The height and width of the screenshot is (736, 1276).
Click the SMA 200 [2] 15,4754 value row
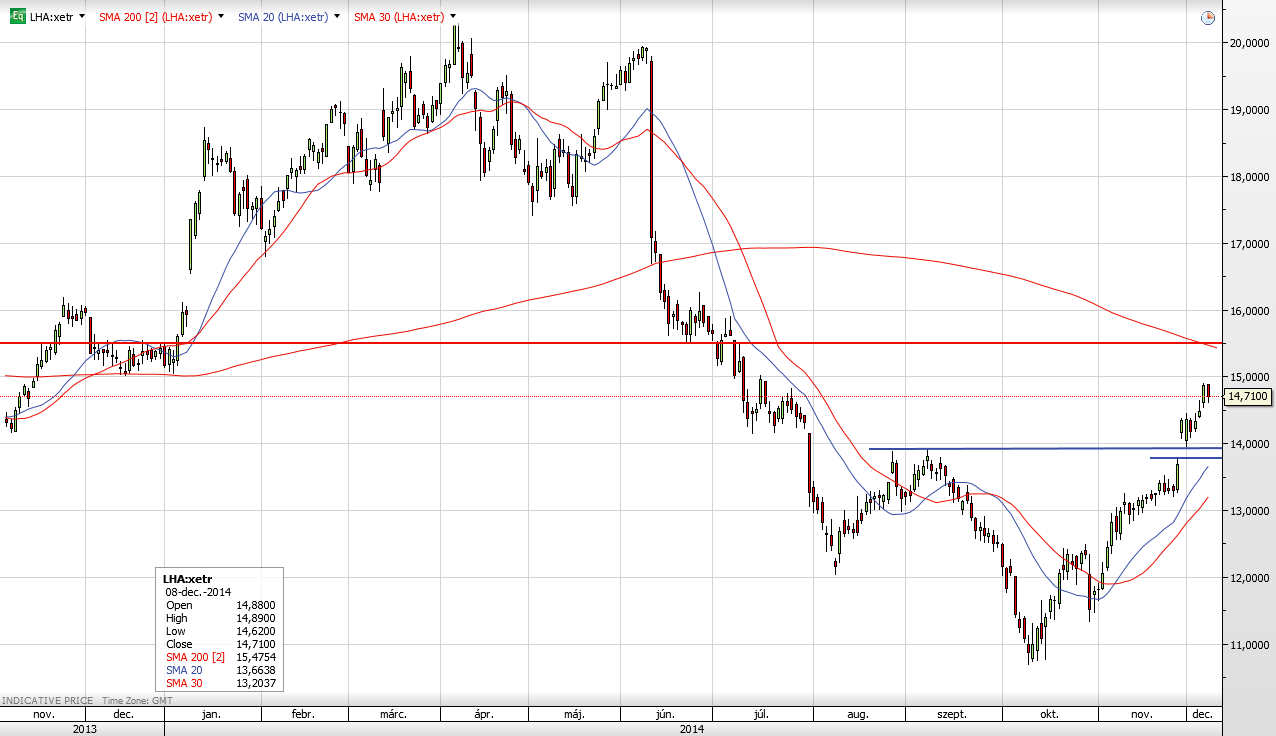pos(220,657)
